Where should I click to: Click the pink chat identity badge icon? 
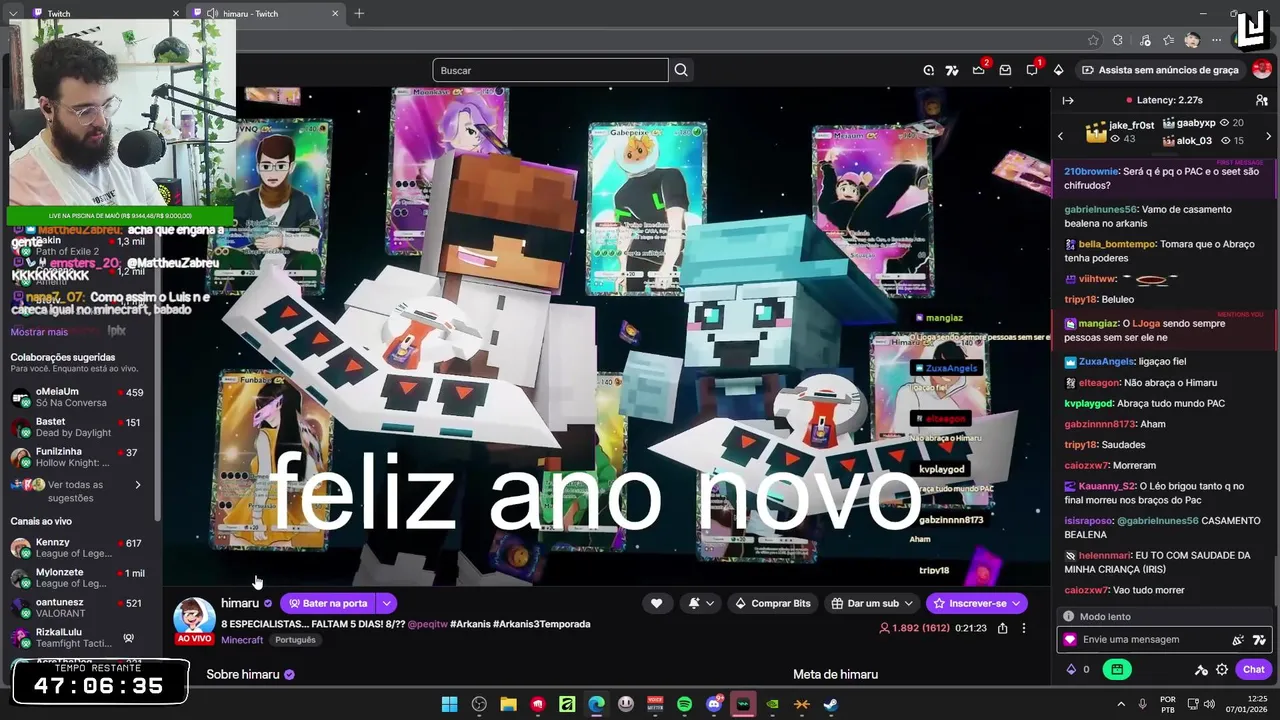1070,640
